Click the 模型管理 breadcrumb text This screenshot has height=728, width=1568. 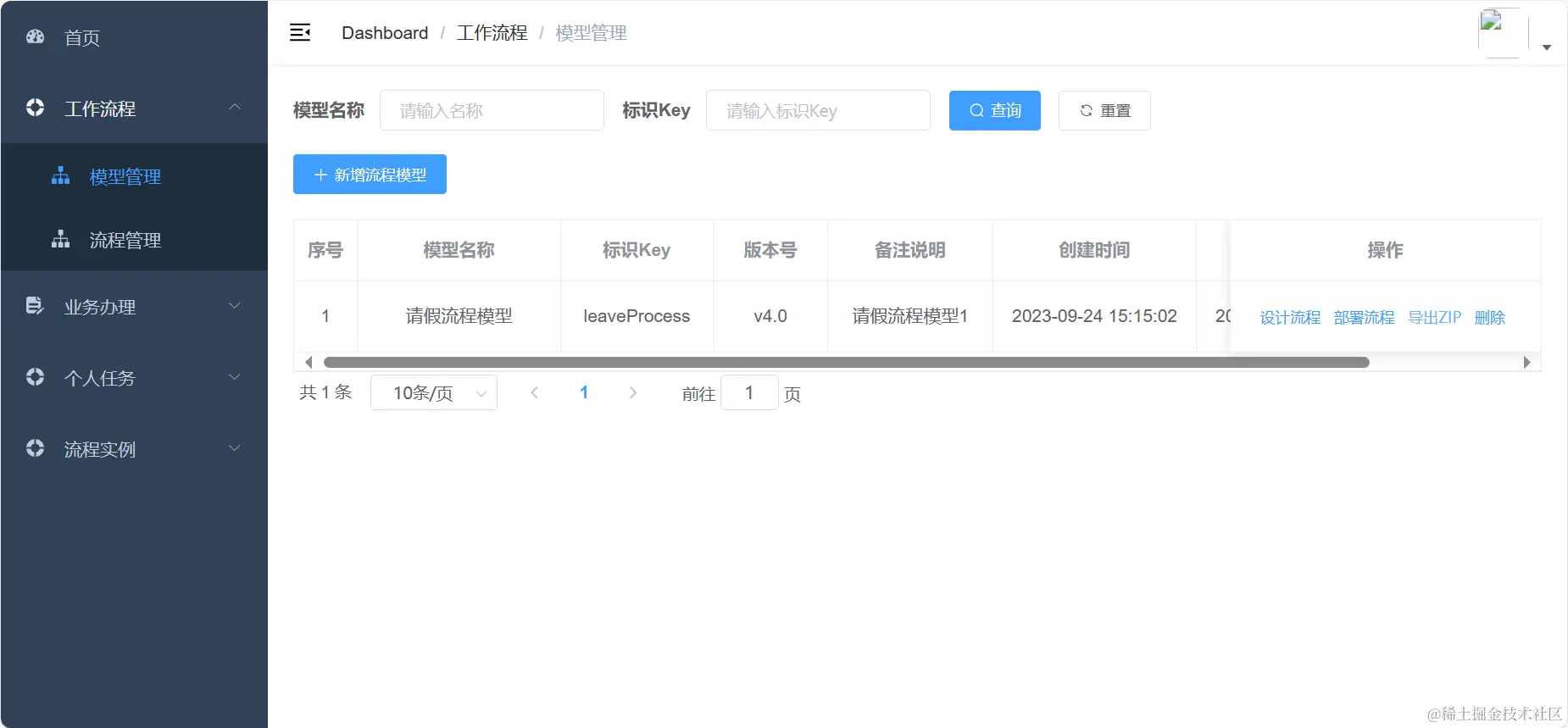pyautogui.click(x=591, y=33)
